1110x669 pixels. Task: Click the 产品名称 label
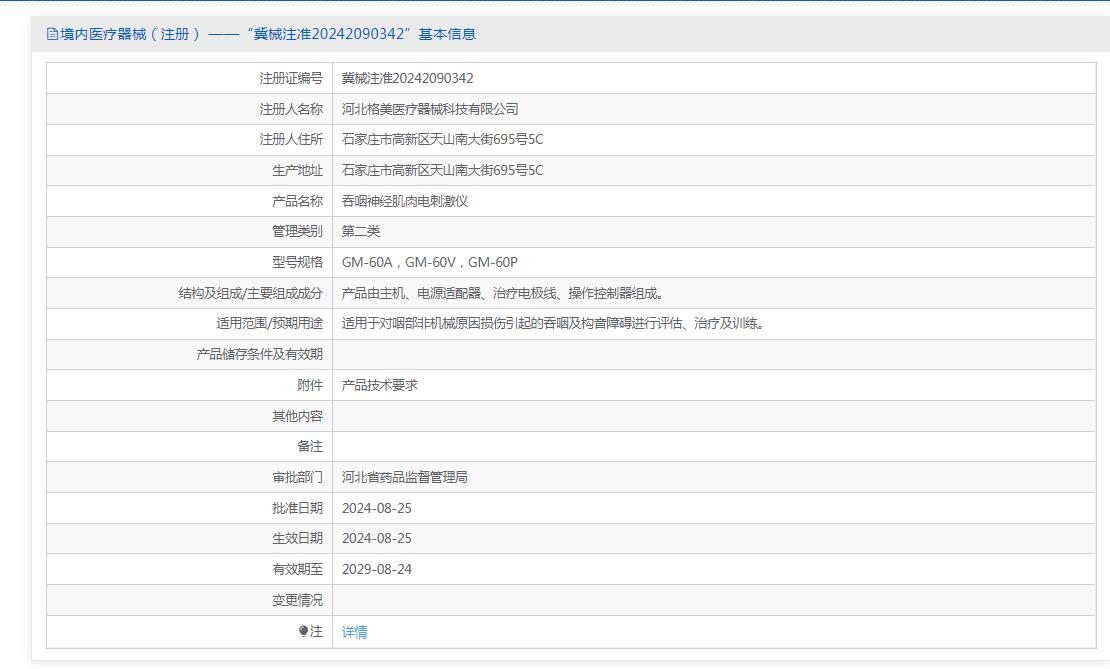tap(297, 201)
